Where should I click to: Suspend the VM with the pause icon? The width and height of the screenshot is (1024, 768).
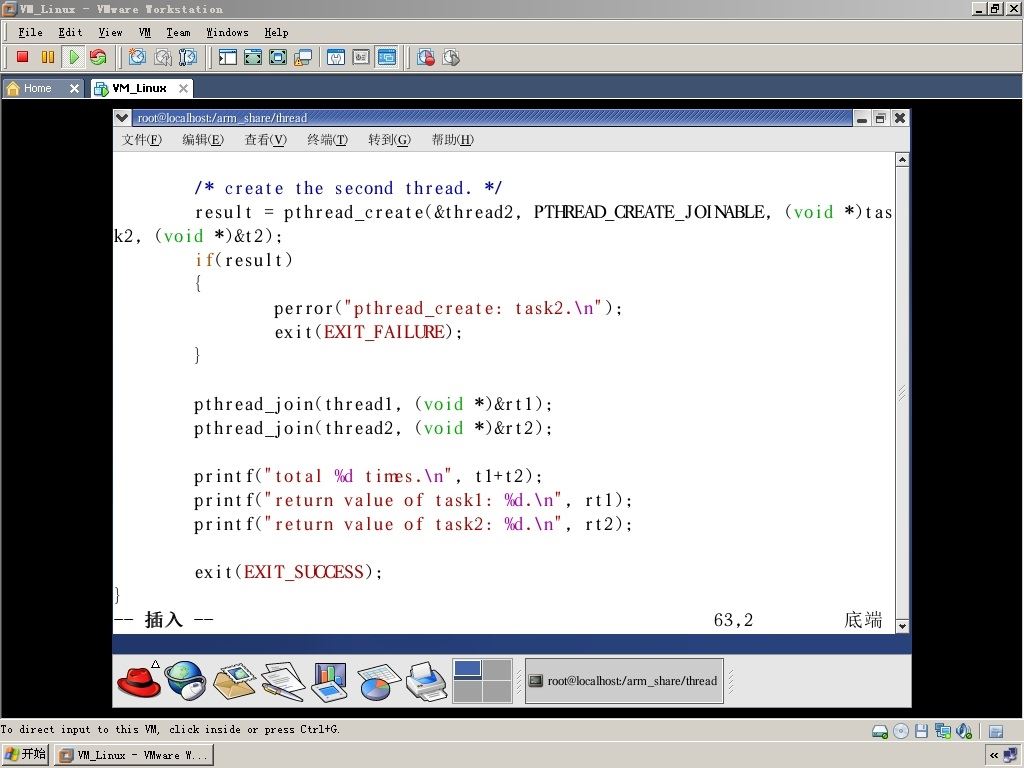pos(48,57)
